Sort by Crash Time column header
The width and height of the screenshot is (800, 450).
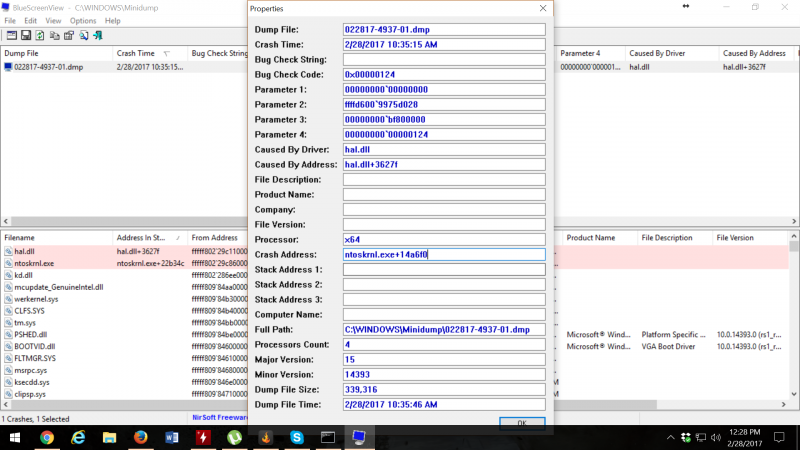[x=150, y=53]
